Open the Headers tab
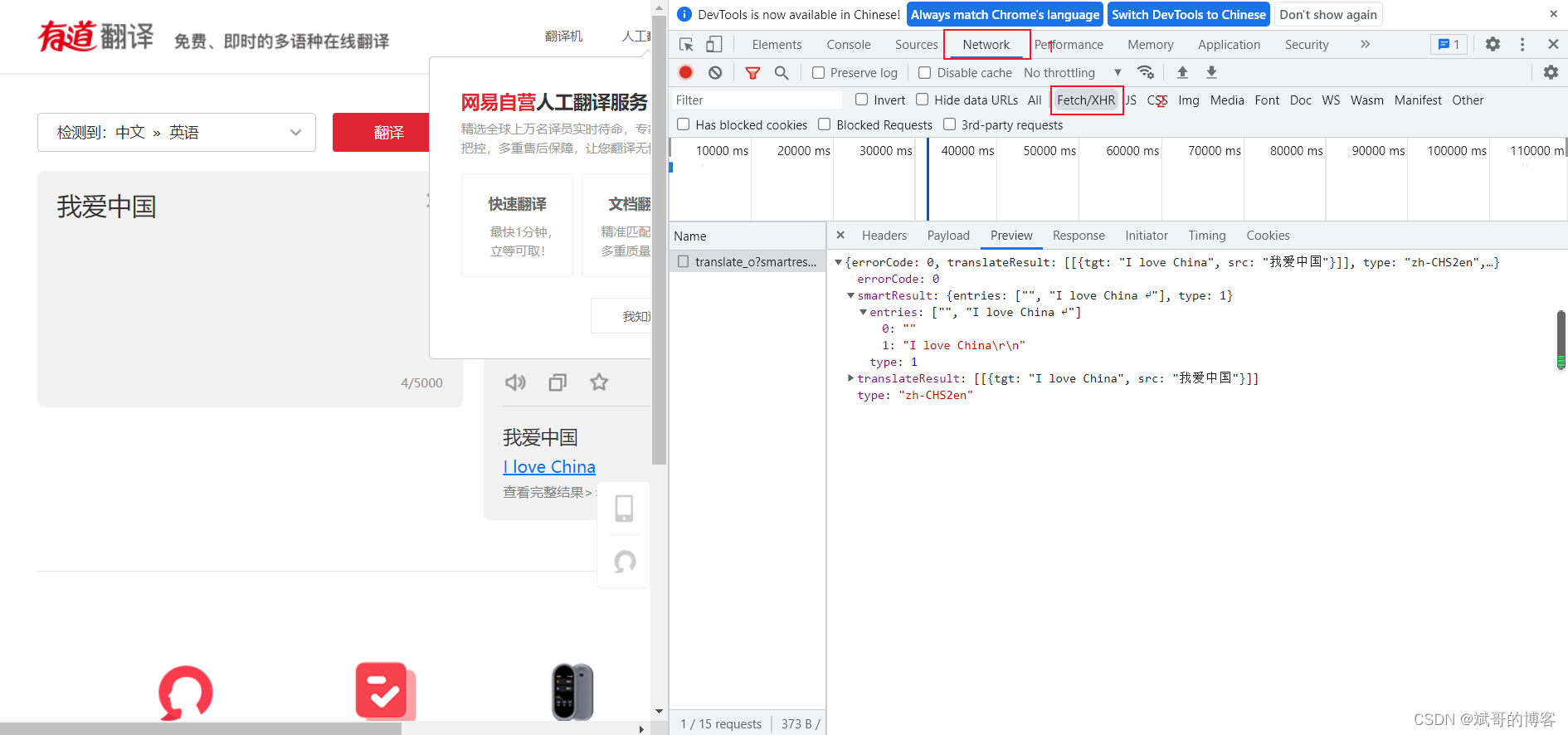The width and height of the screenshot is (1568, 735). tap(884, 236)
